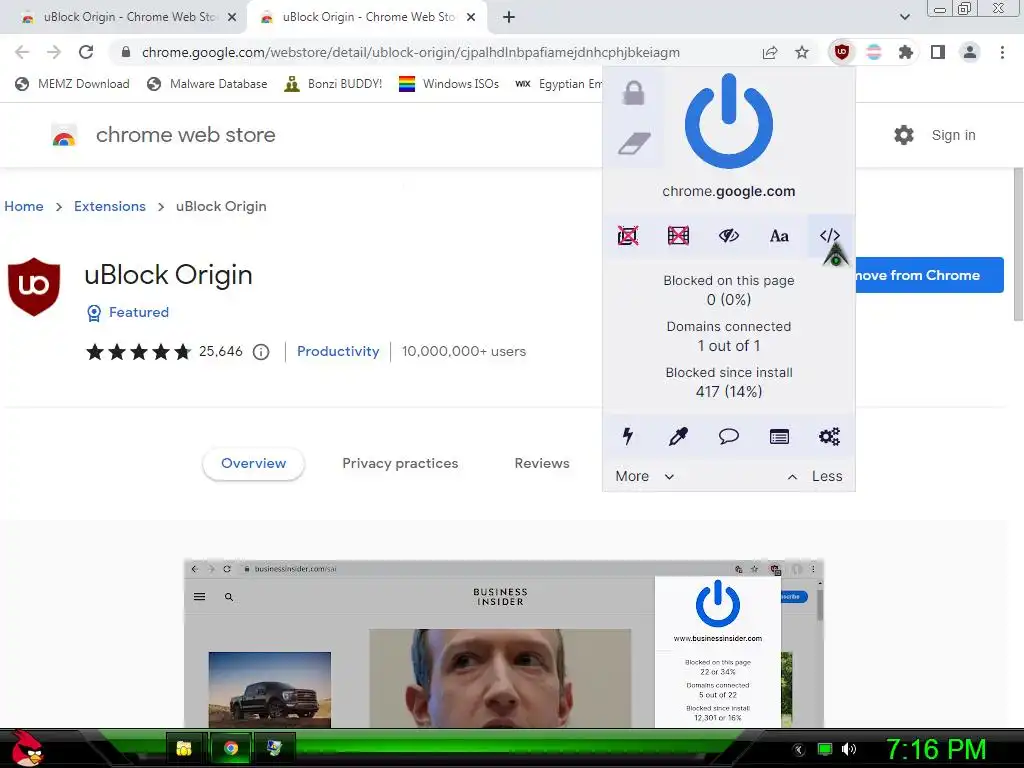Click the Angry Birds start button
1024x768 pixels.
pyautogui.click(x=26, y=748)
